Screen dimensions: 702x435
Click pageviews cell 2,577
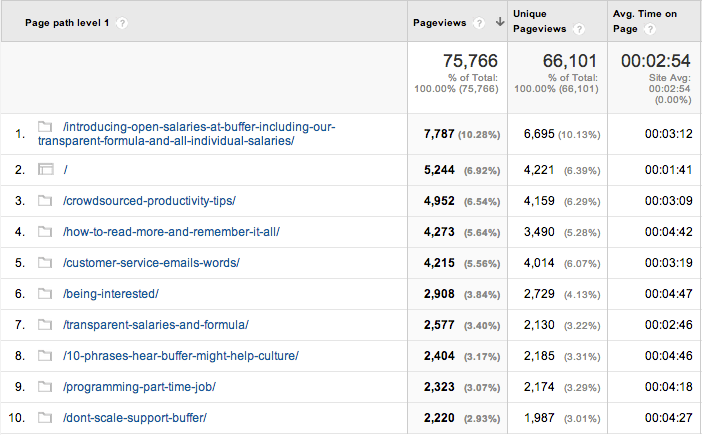(439, 325)
